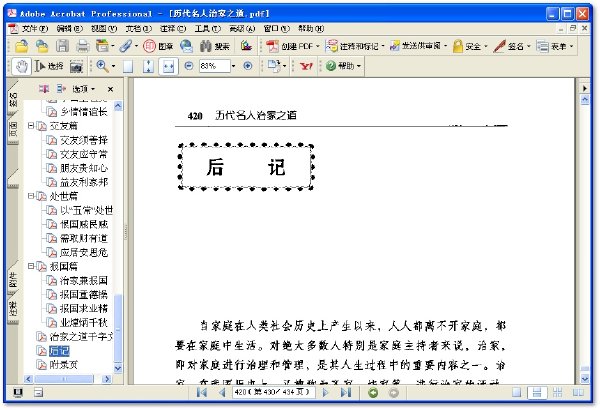Click the Yahoo Y! toolbar icon

click(306, 66)
